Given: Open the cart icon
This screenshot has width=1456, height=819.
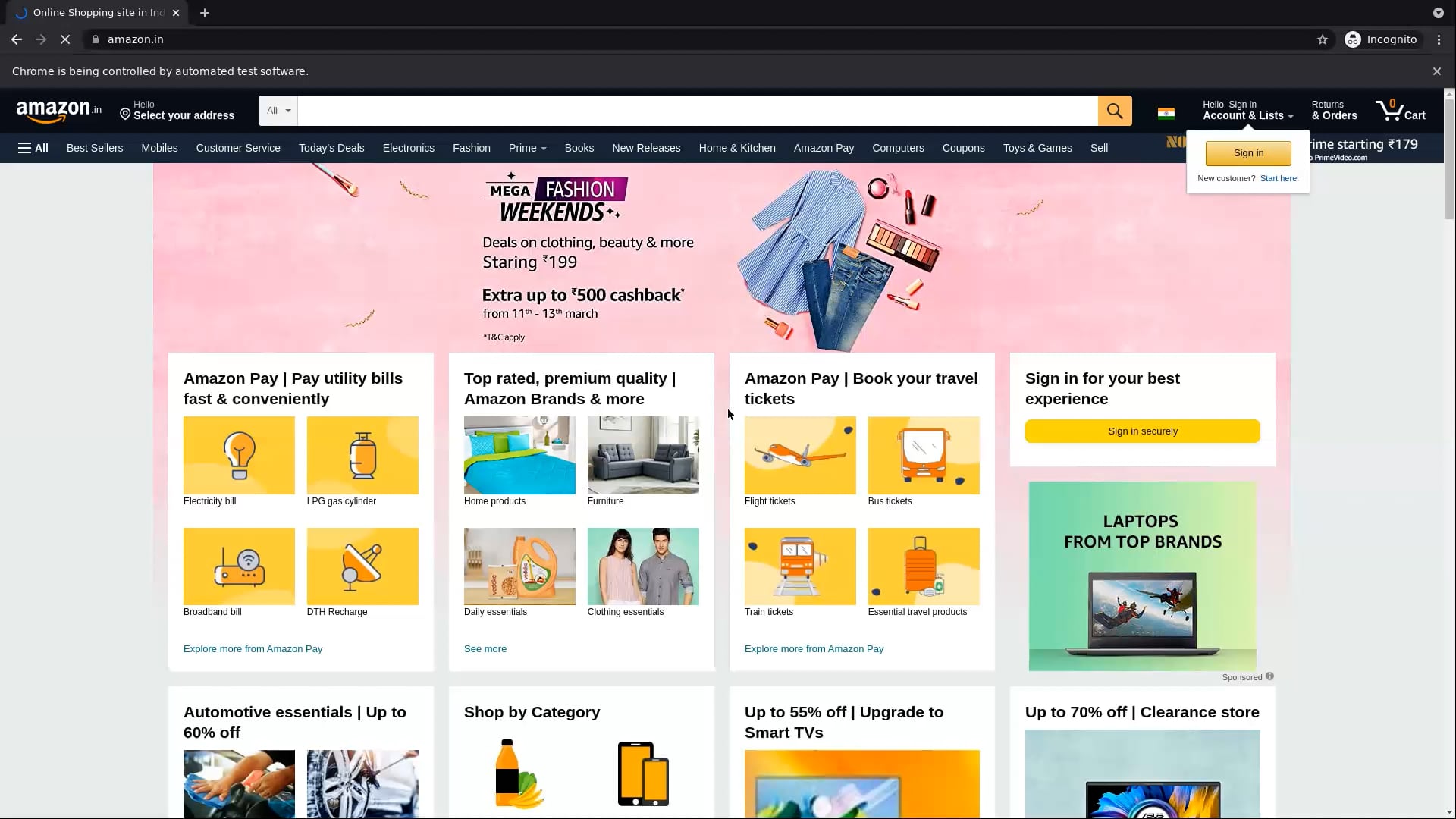Looking at the screenshot, I should tap(1401, 111).
